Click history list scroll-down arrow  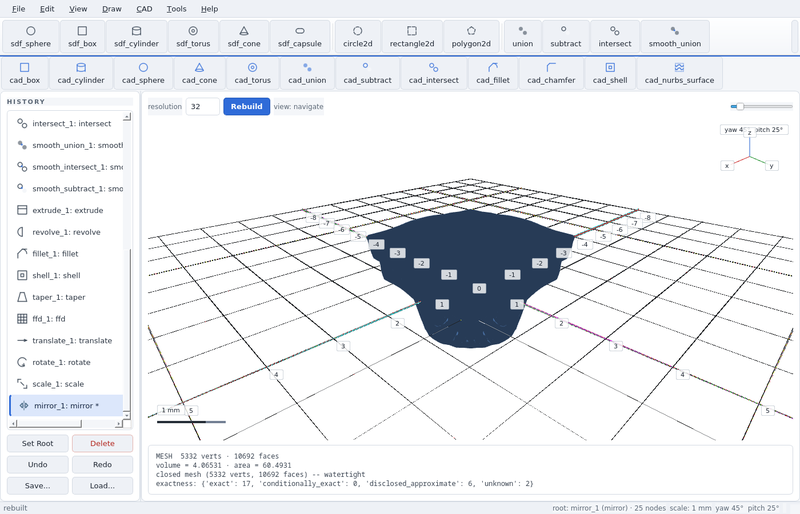[x=127, y=415]
